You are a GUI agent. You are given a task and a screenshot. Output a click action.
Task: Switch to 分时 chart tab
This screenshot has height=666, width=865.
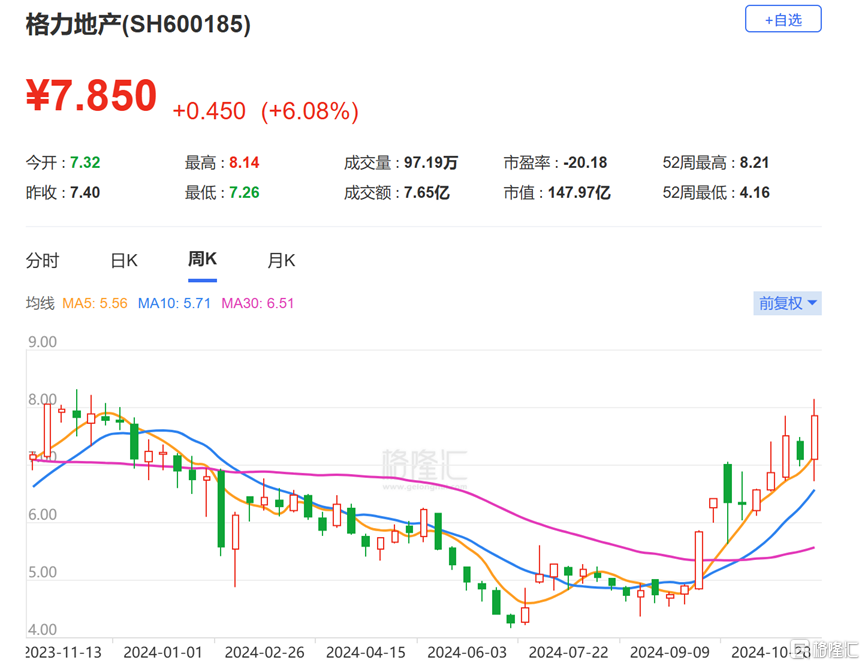42,260
